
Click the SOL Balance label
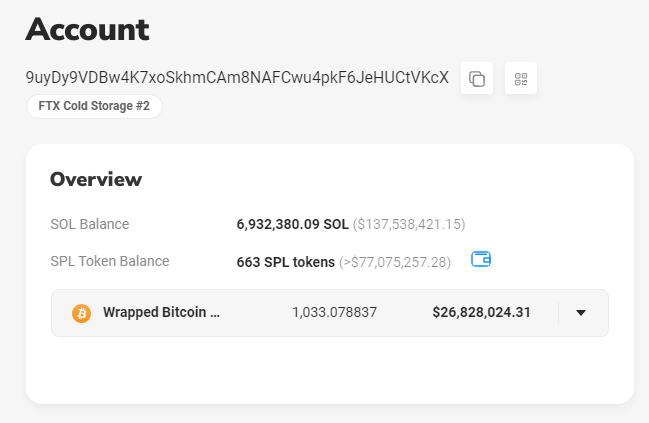pyautogui.click(x=89, y=224)
